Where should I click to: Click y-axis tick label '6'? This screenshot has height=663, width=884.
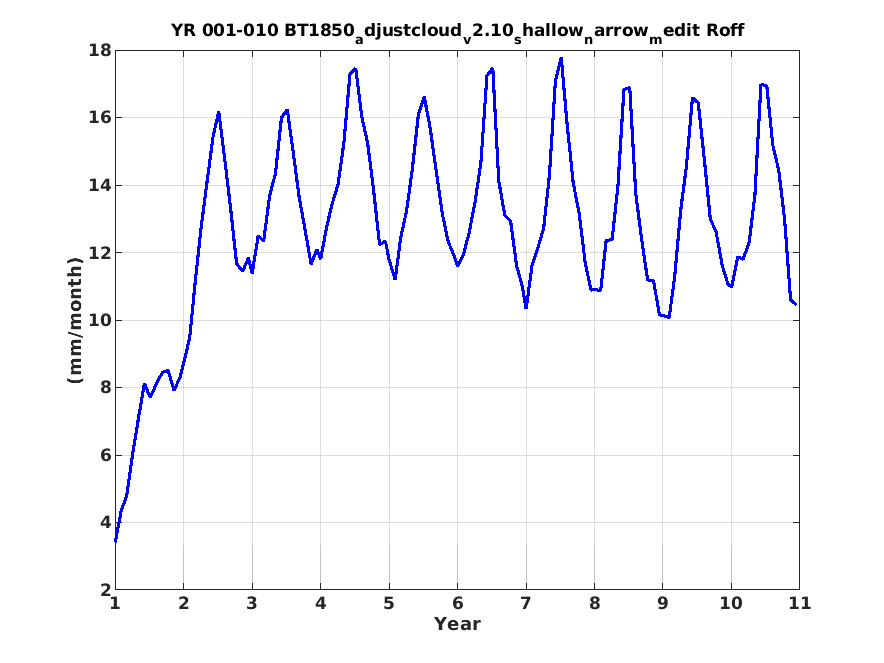tap(106, 456)
